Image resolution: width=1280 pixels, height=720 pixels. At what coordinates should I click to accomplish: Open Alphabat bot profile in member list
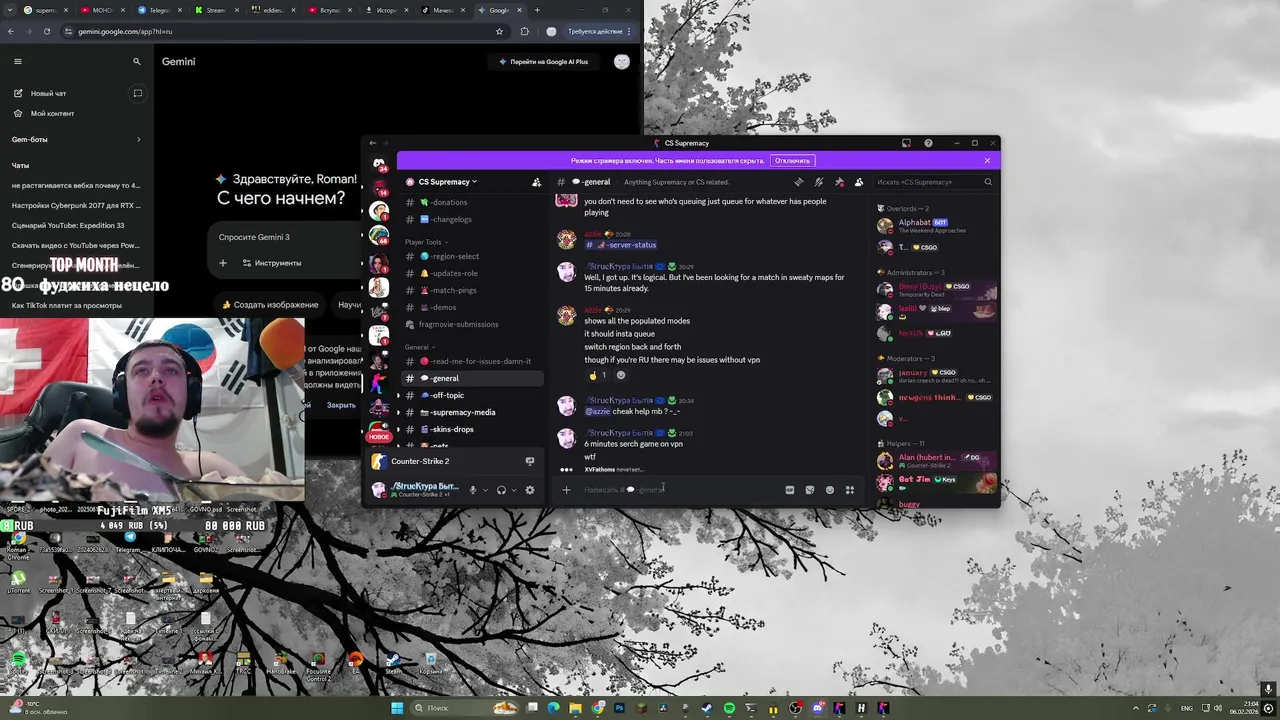[x=935, y=226]
